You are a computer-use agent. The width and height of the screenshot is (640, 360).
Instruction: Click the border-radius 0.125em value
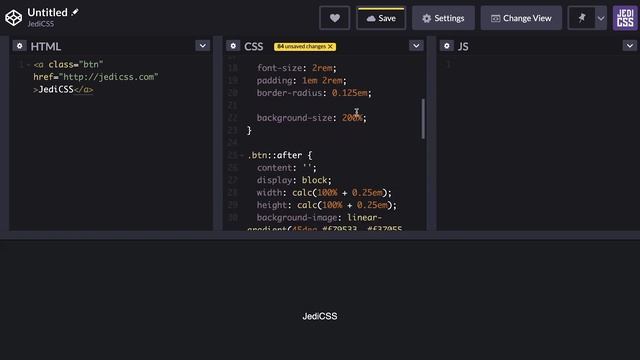click(349, 93)
